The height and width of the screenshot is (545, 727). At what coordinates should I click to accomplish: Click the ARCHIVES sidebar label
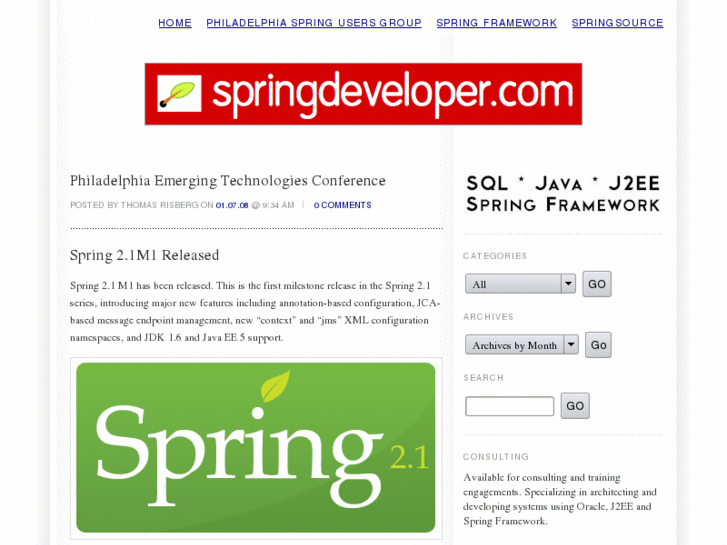(x=488, y=317)
